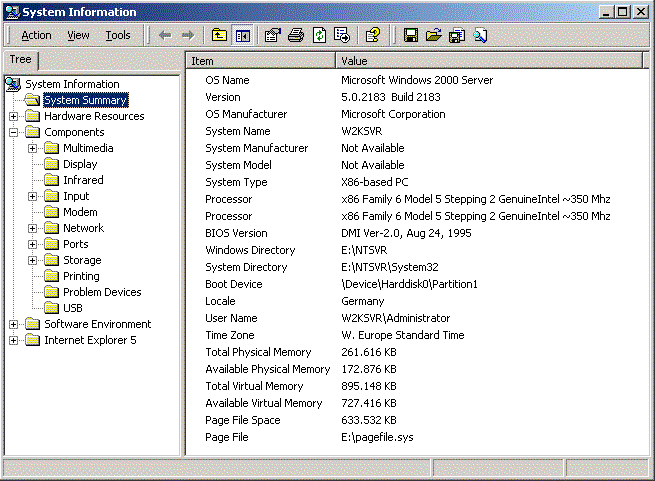The height and width of the screenshot is (481, 655).
Task: Expand the Internet Explorer 5 node
Action: (14, 341)
